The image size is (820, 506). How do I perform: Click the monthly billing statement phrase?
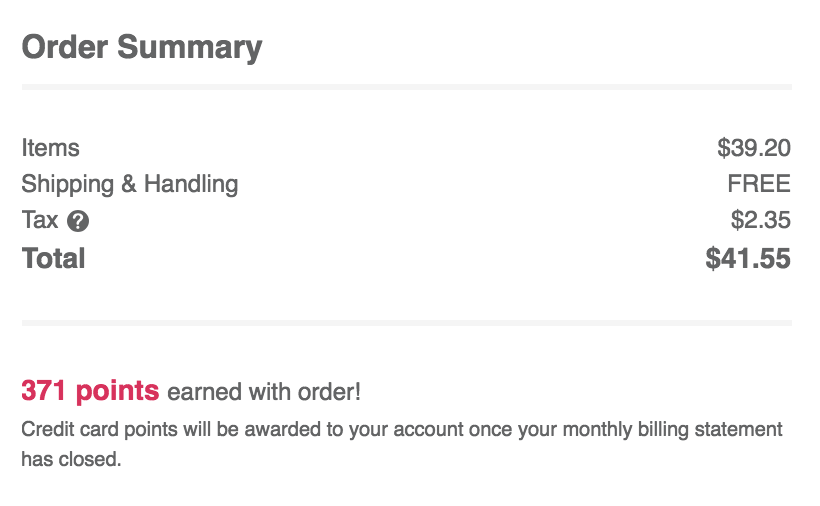pyautogui.click(x=673, y=430)
